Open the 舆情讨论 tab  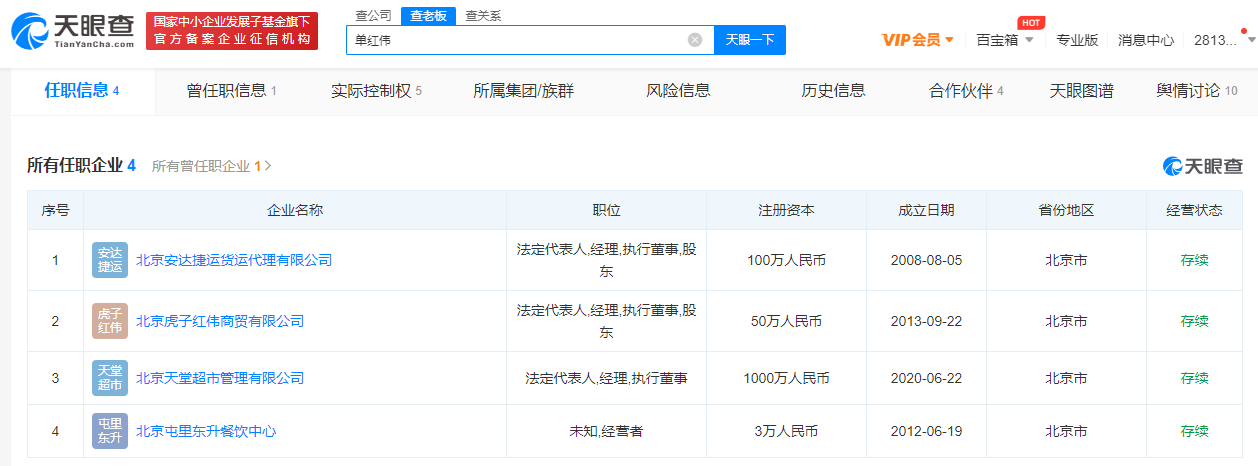pos(1197,91)
